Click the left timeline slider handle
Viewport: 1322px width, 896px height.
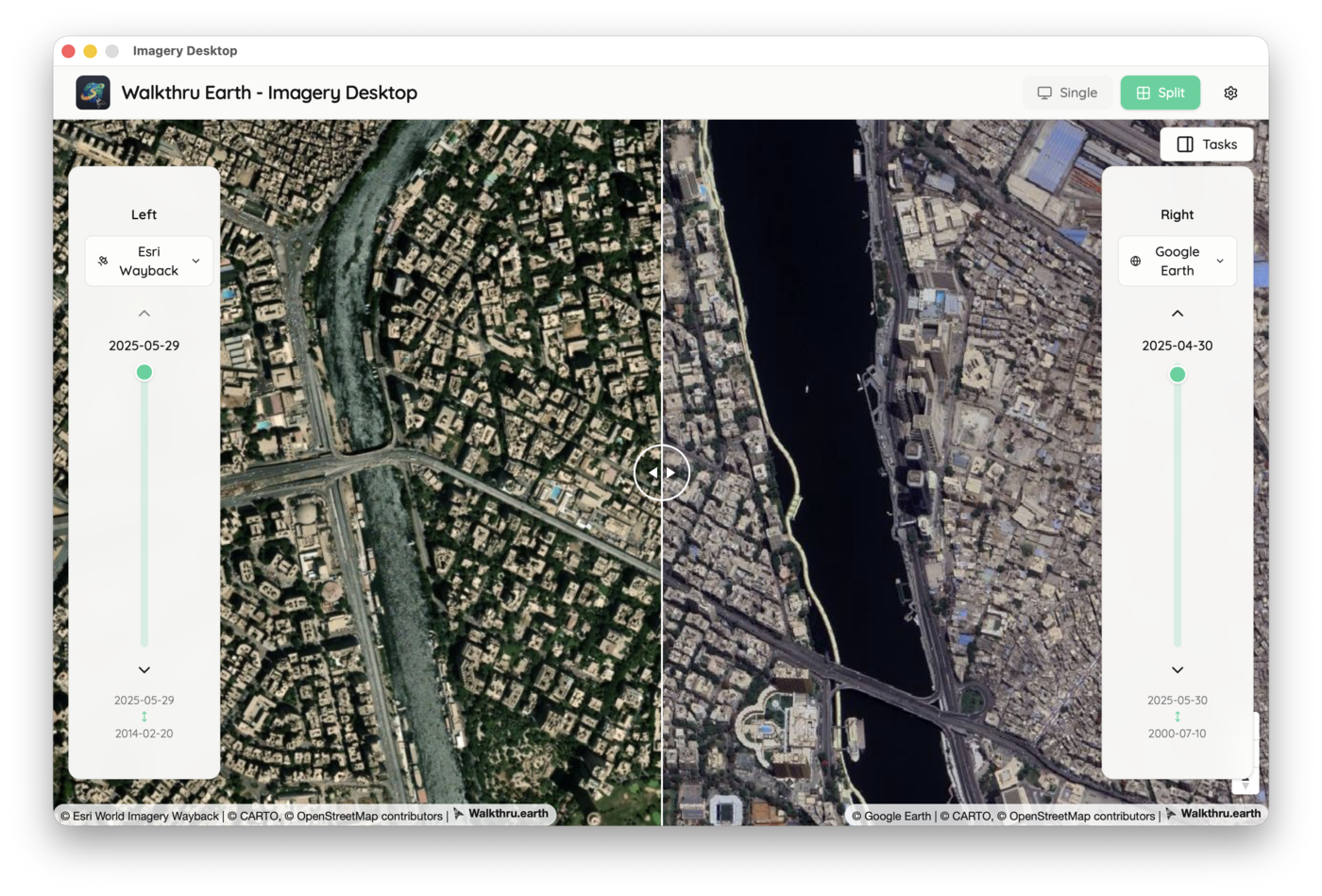[144, 372]
